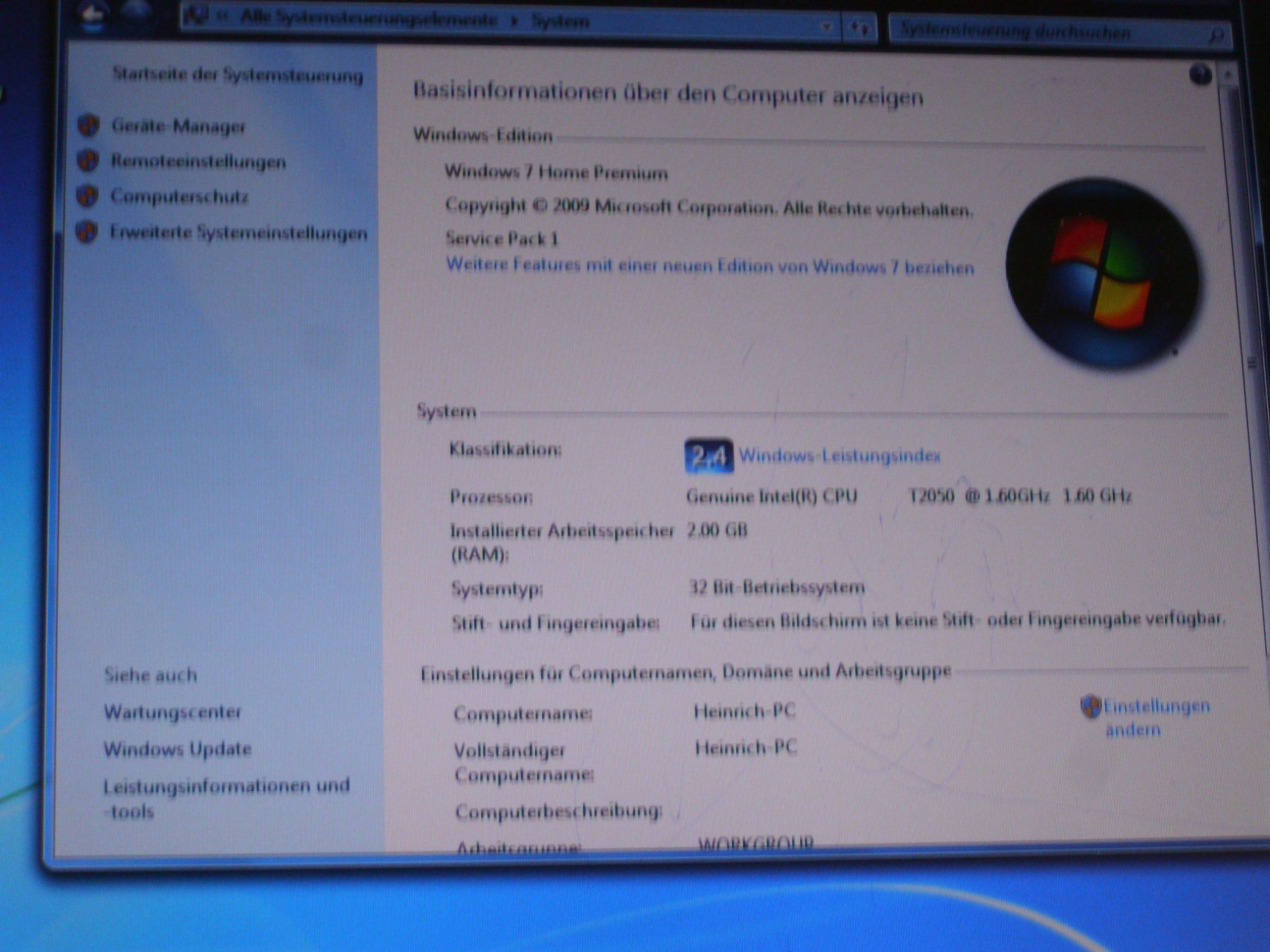Image resolution: width=1270 pixels, height=952 pixels.
Task: Click the help question mark icon
Action: (x=1200, y=74)
